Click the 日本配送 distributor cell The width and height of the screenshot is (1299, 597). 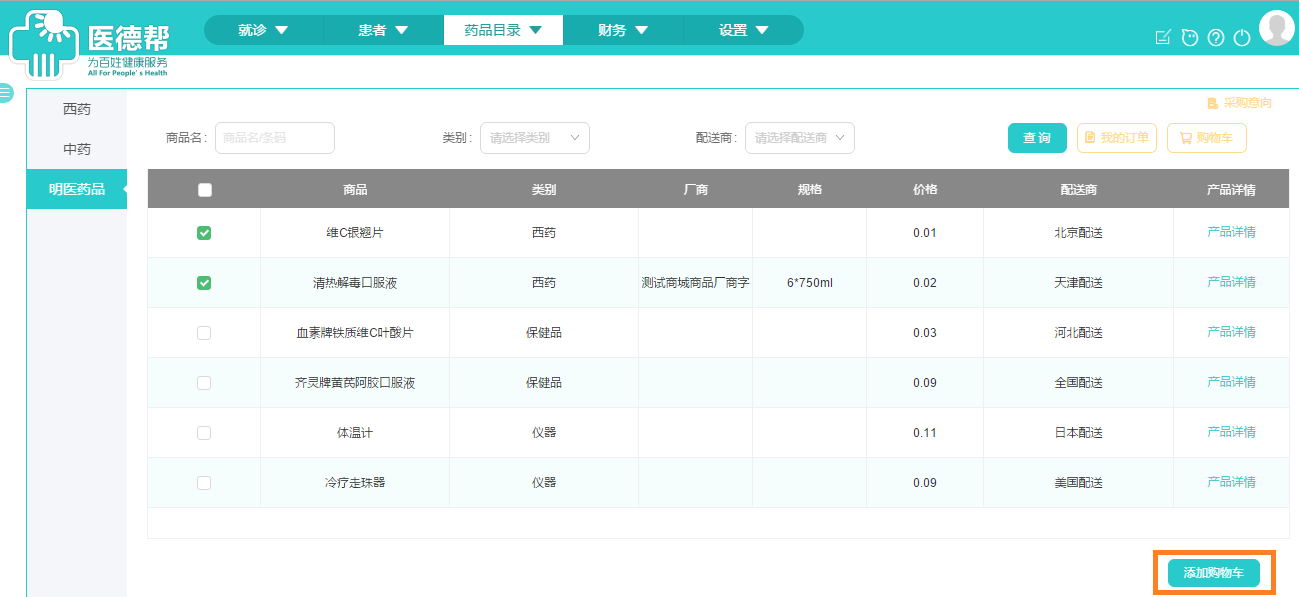1078,433
